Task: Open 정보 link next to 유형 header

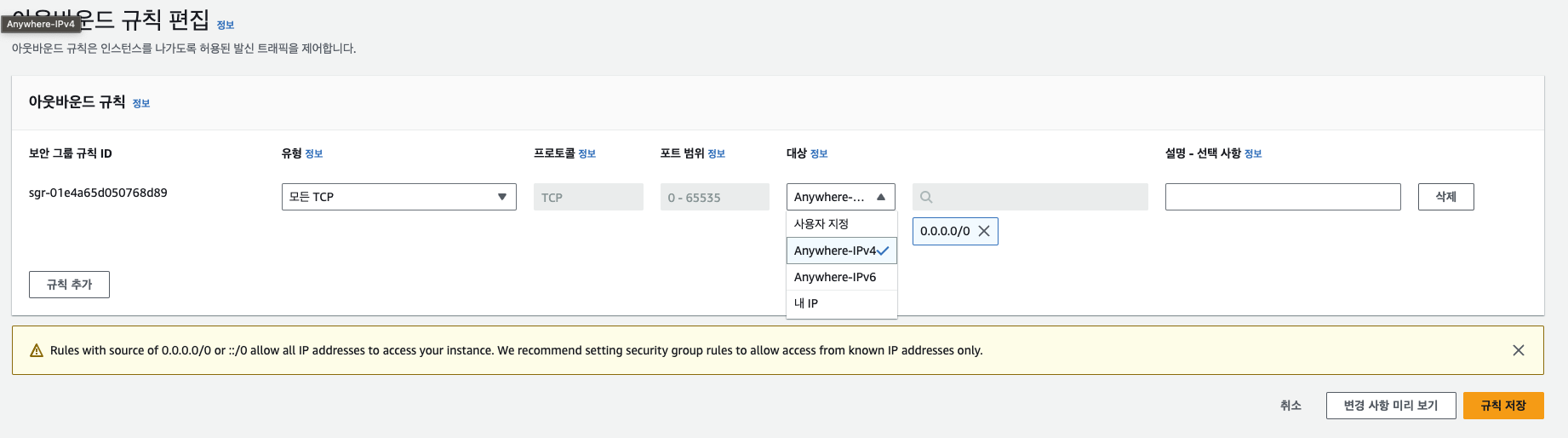Action: tap(314, 154)
